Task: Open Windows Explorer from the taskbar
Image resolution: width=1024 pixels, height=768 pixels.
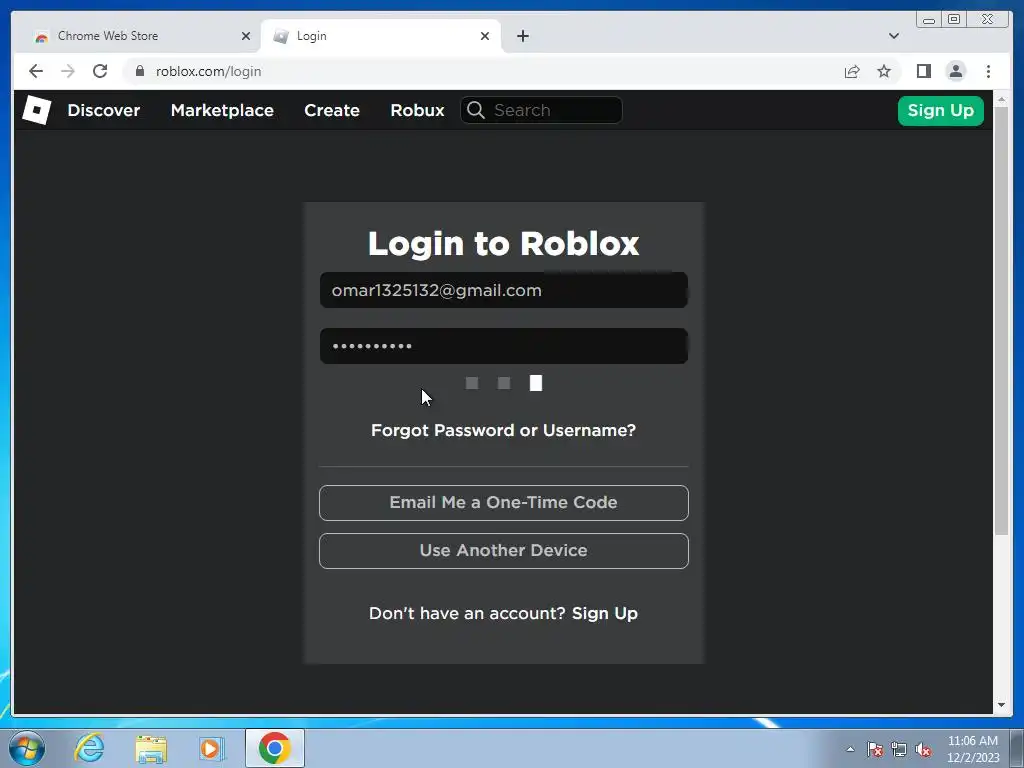Action: [151, 748]
